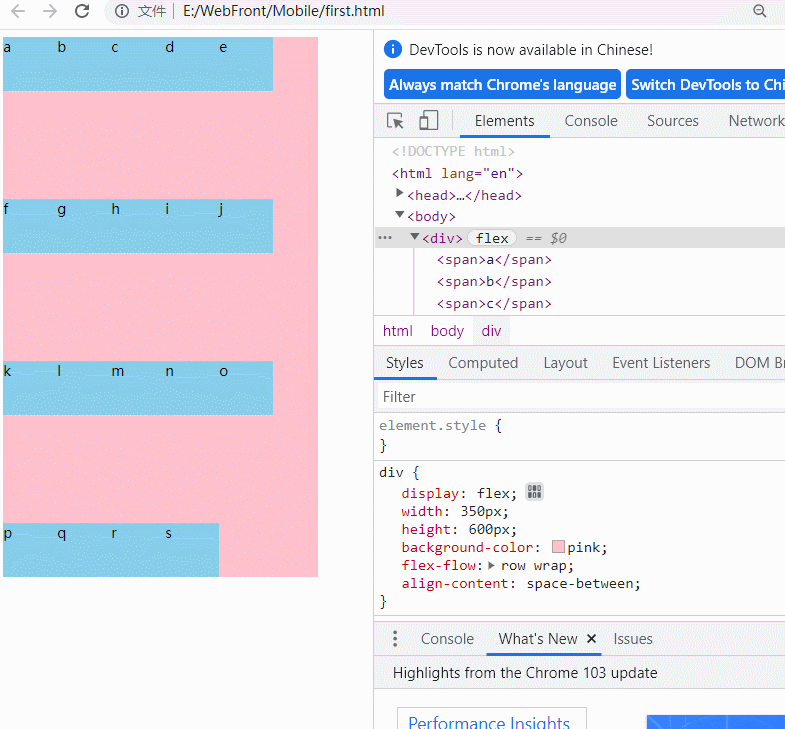
Task: Click the address bar URL text
Action: point(283,11)
